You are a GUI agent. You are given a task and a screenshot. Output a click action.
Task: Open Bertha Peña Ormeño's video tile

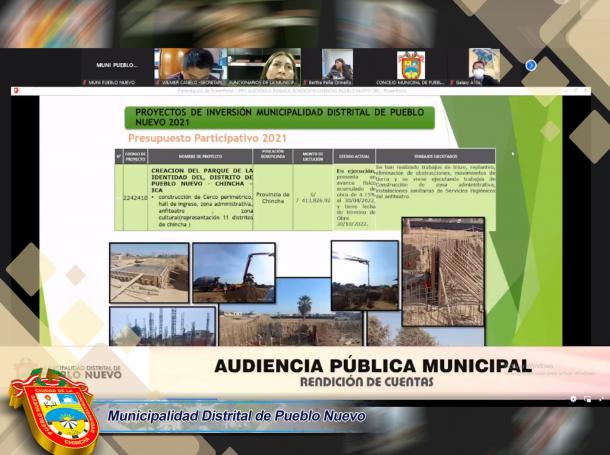tap(337, 66)
